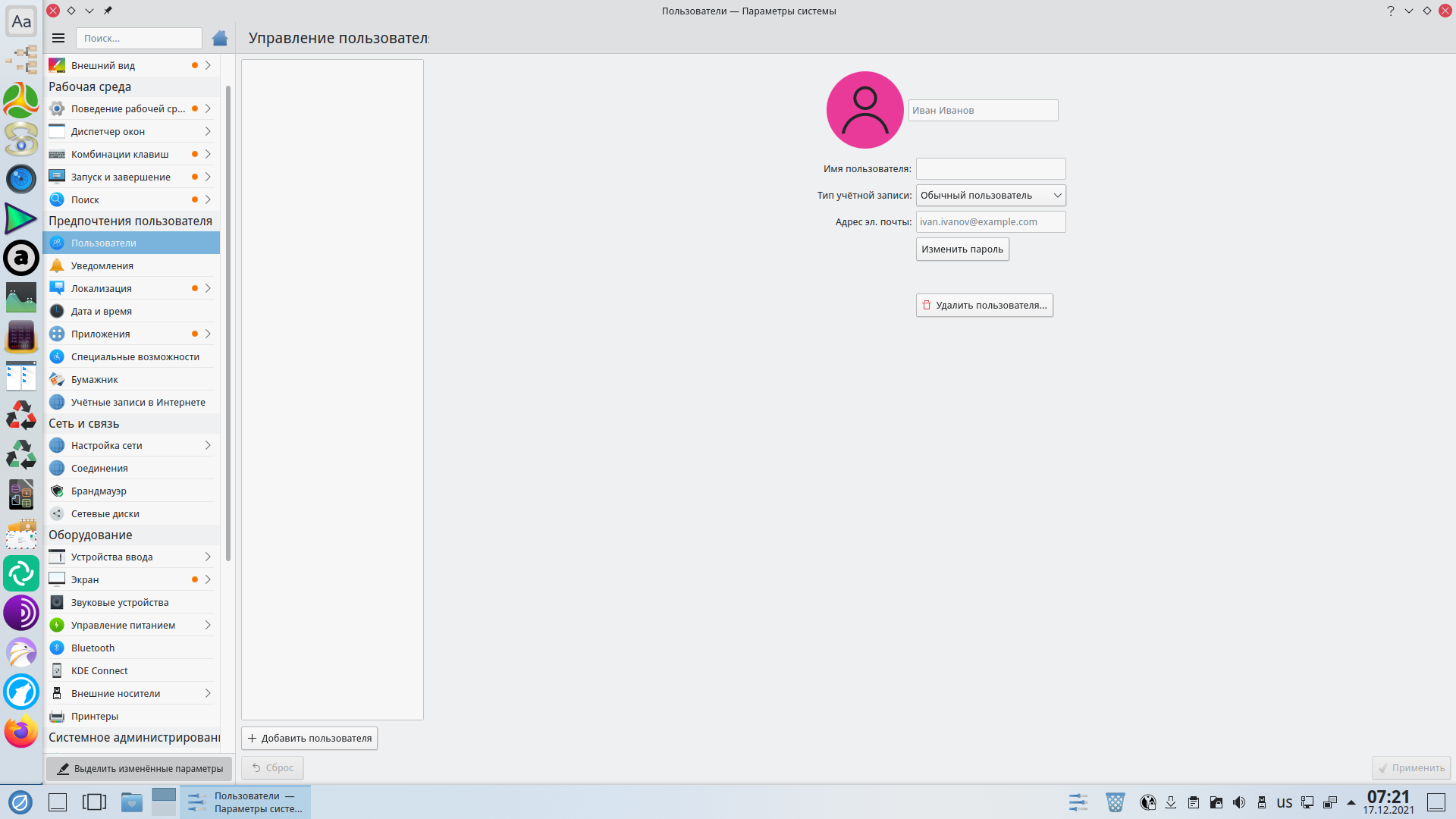Image resolution: width=1456 pixels, height=819 pixels.
Task: Open the hamburger menu in the sidebar
Action: point(58,38)
